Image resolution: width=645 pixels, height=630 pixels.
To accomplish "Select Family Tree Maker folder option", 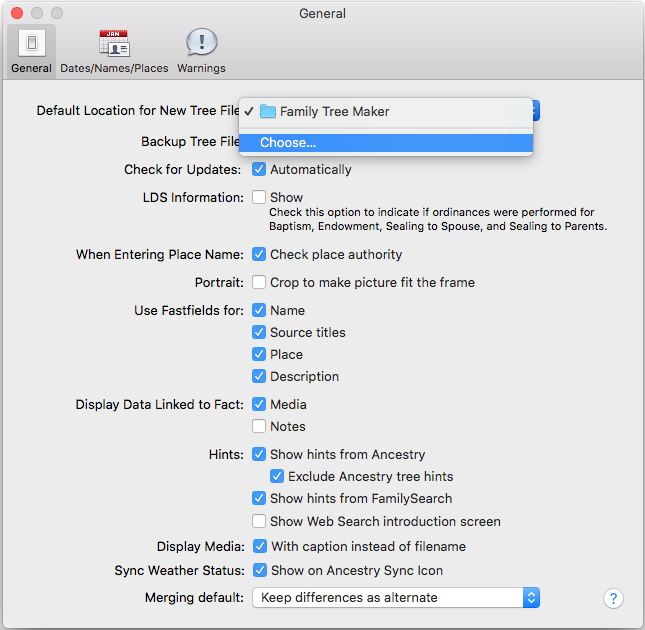I will 385,111.
